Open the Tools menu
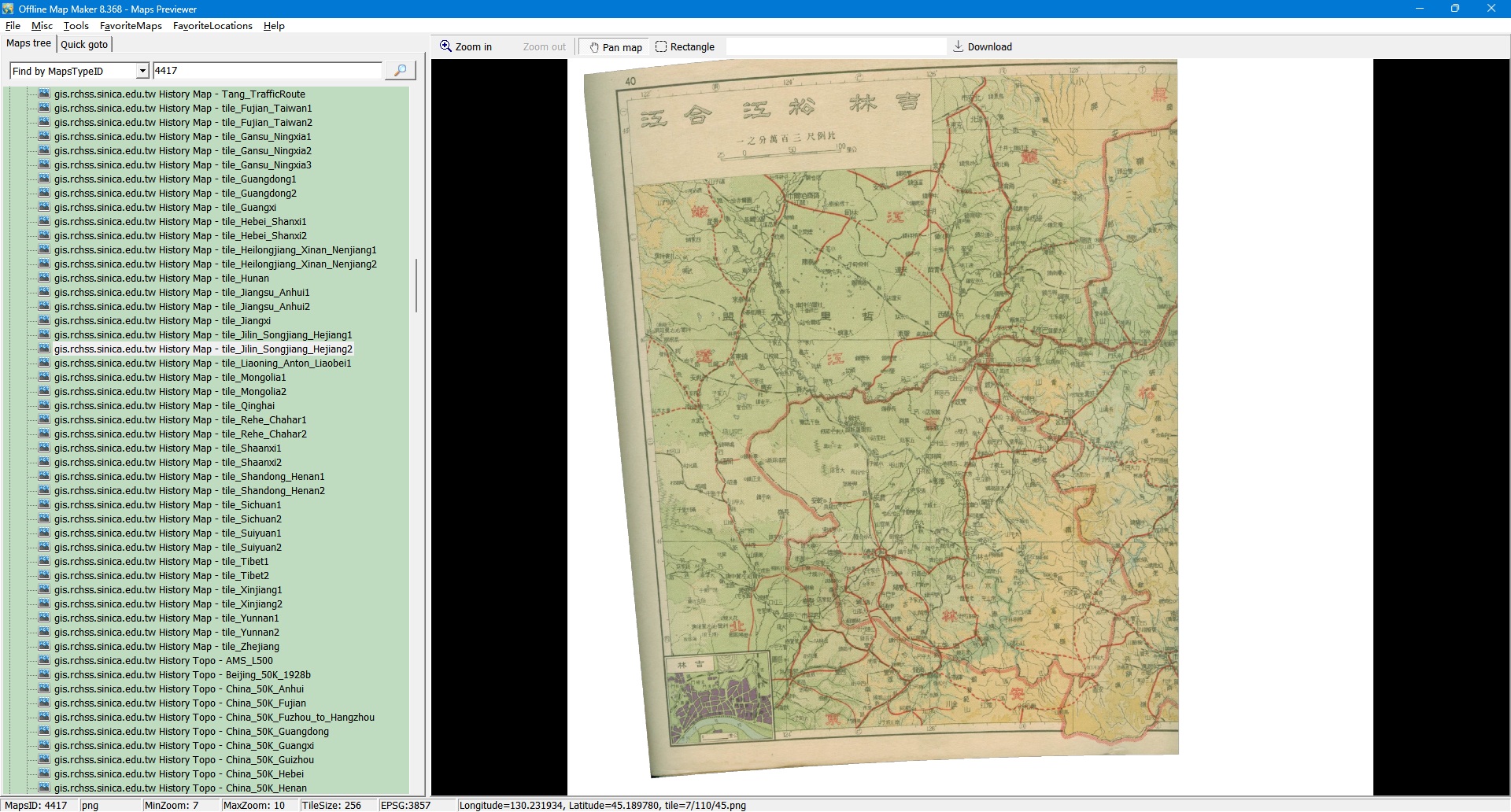This screenshot has width=1511, height=812. (76, 26)
